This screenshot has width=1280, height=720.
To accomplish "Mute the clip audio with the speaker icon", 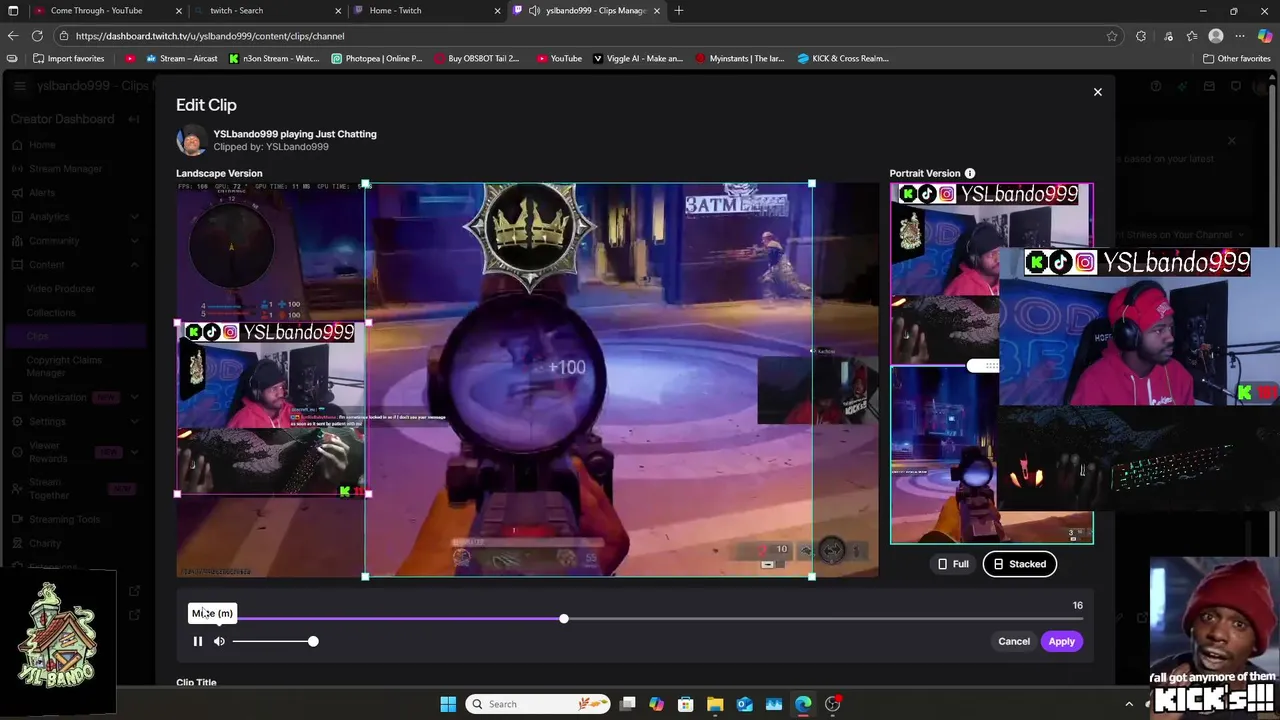I will pos(219,641).
